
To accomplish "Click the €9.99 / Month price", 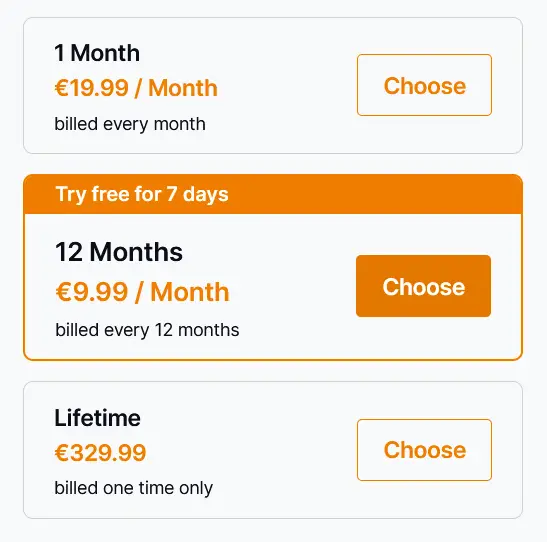I will tap(142, 292).
